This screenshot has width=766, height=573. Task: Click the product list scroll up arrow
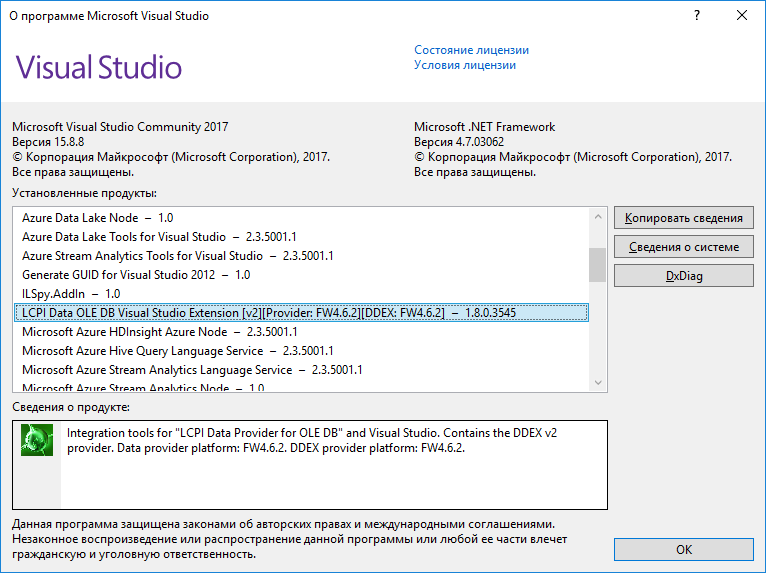click(598, 216)
